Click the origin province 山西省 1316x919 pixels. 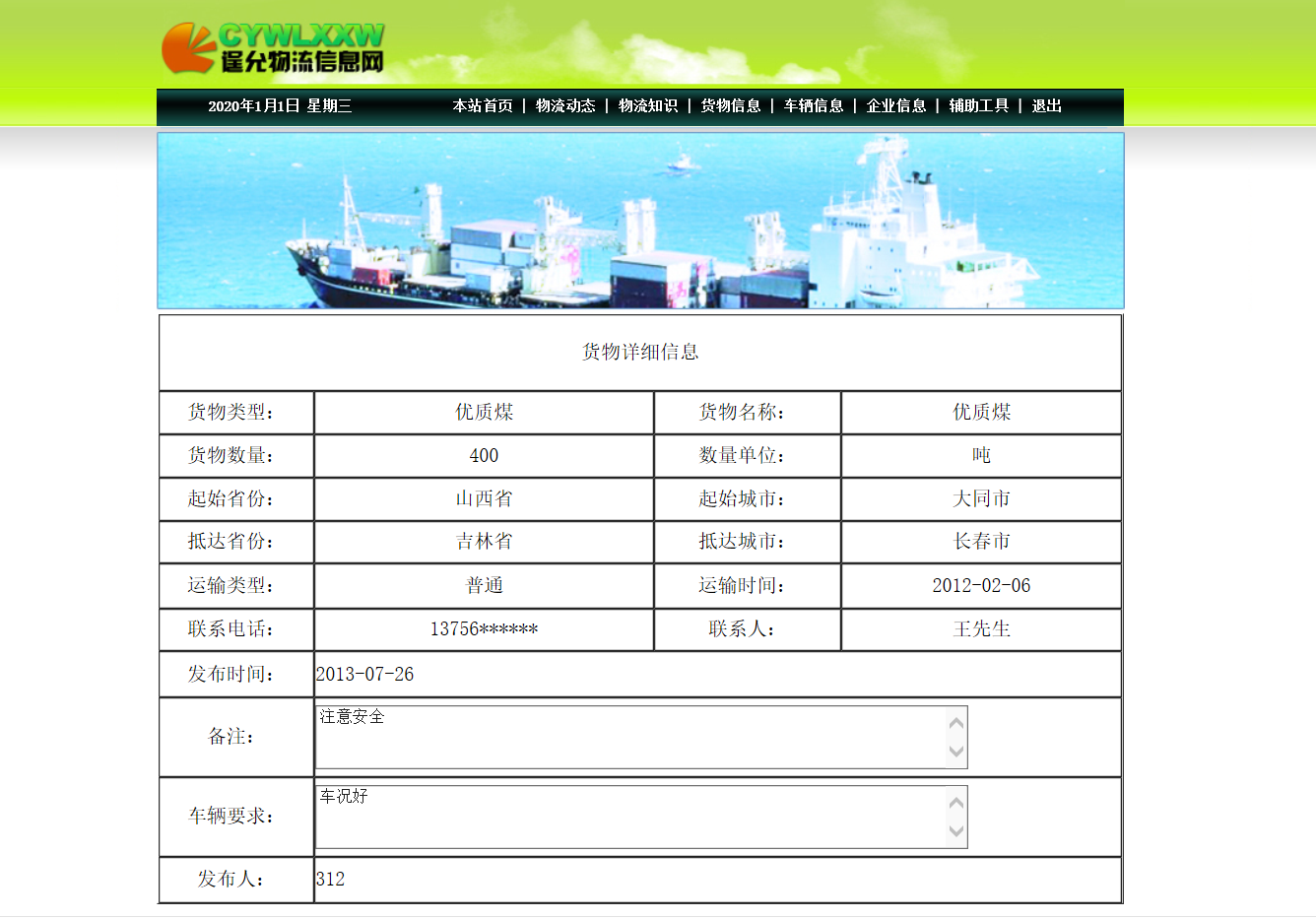coord(484,498)
